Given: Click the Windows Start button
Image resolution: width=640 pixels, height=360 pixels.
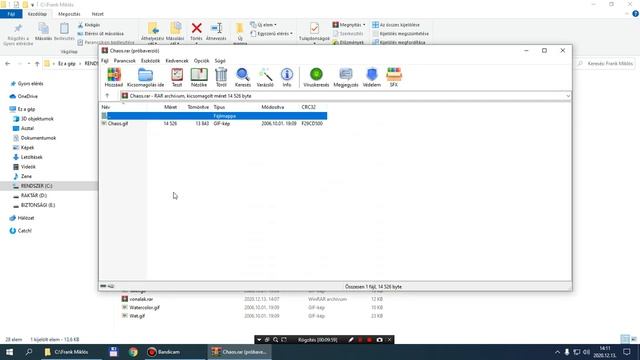Looking at the screenshot, I should pos(9,352).
